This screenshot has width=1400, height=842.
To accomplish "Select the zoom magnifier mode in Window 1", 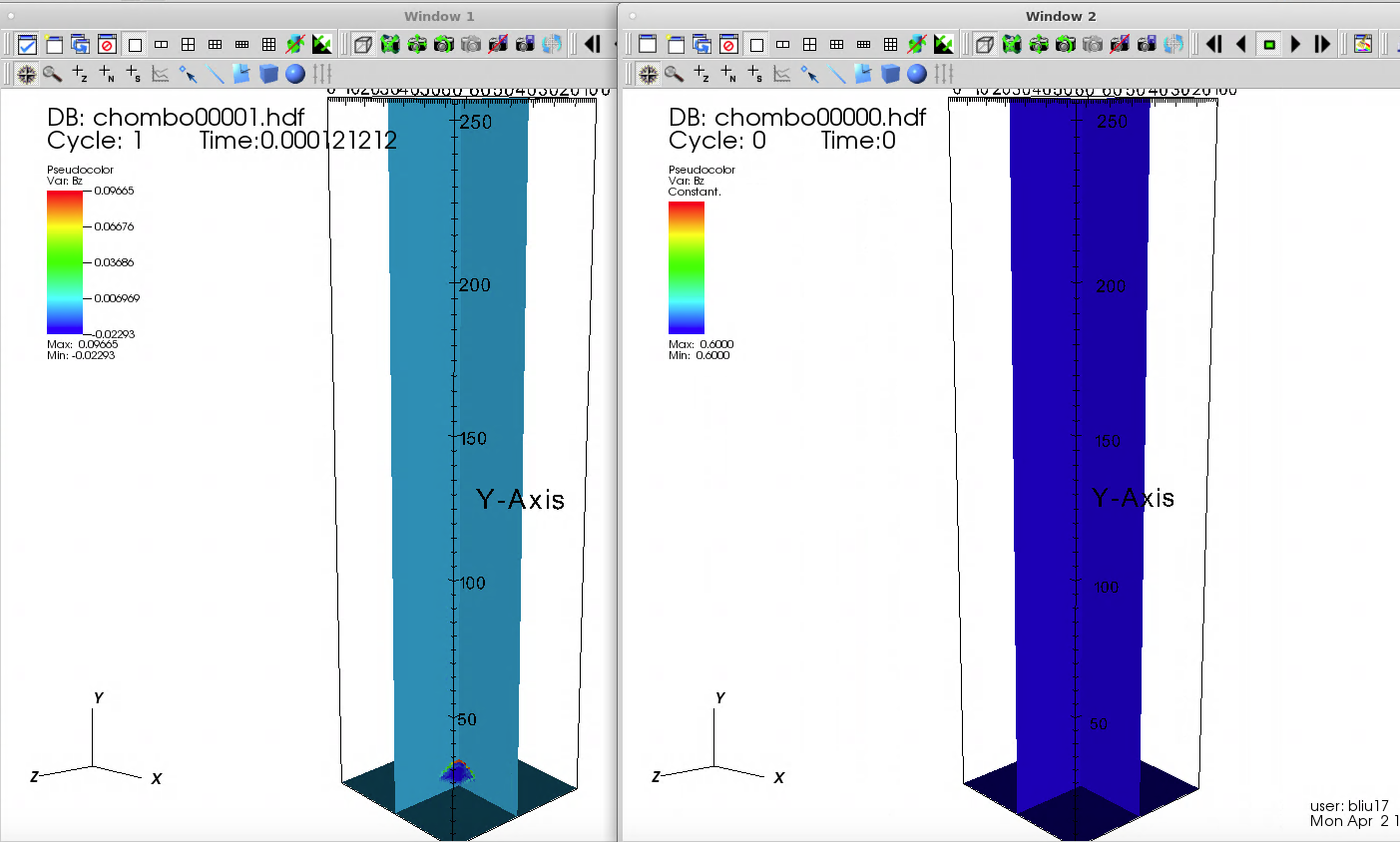I will tap(53, 74).
